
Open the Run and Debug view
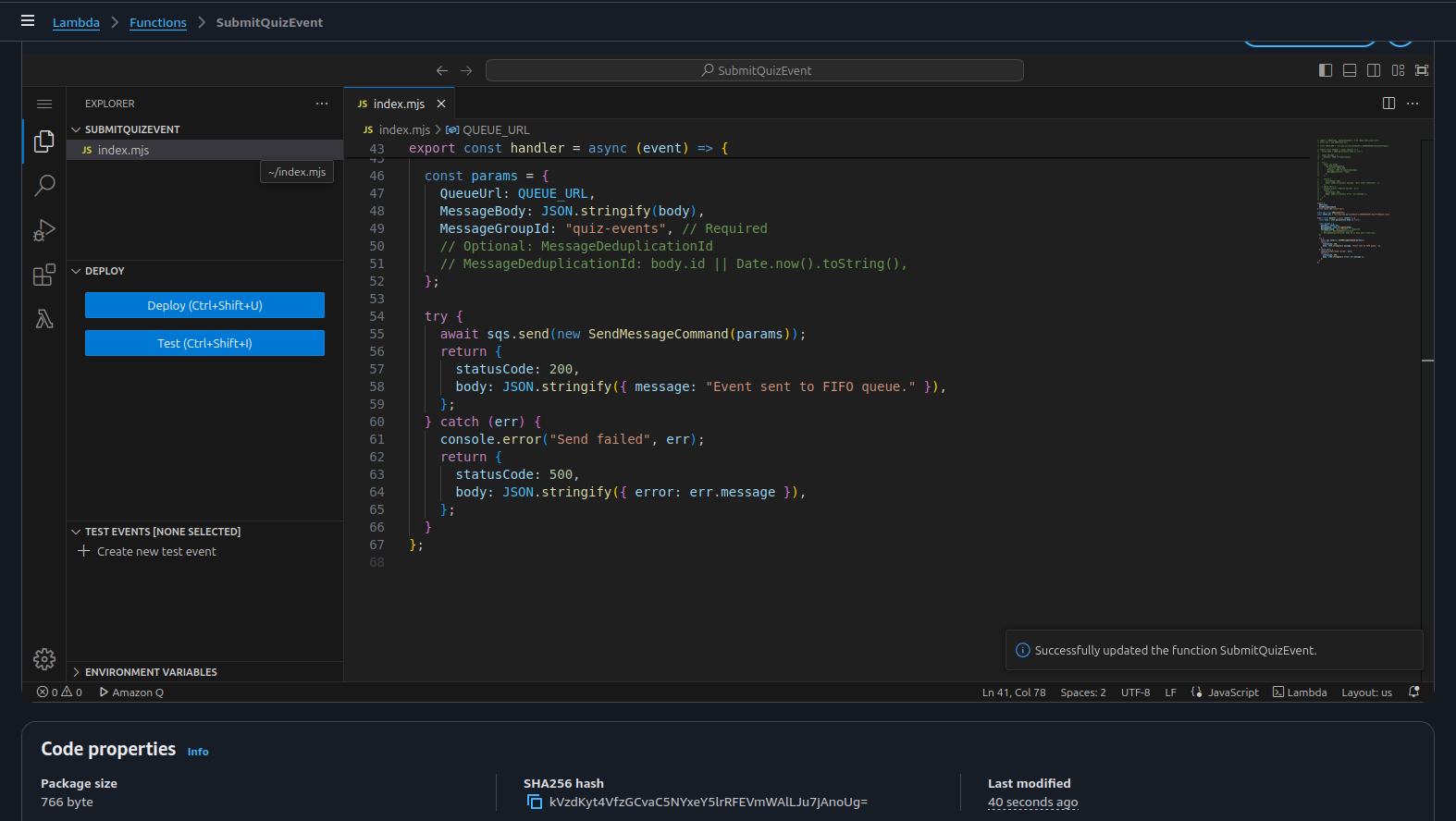click(44, 230)
